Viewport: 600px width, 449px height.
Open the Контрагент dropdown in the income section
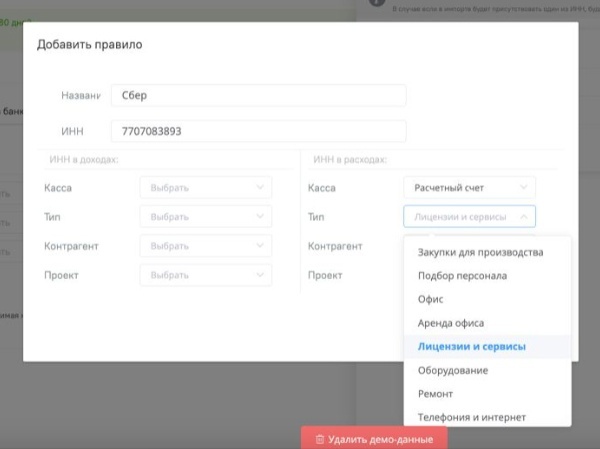pos(206,246)
